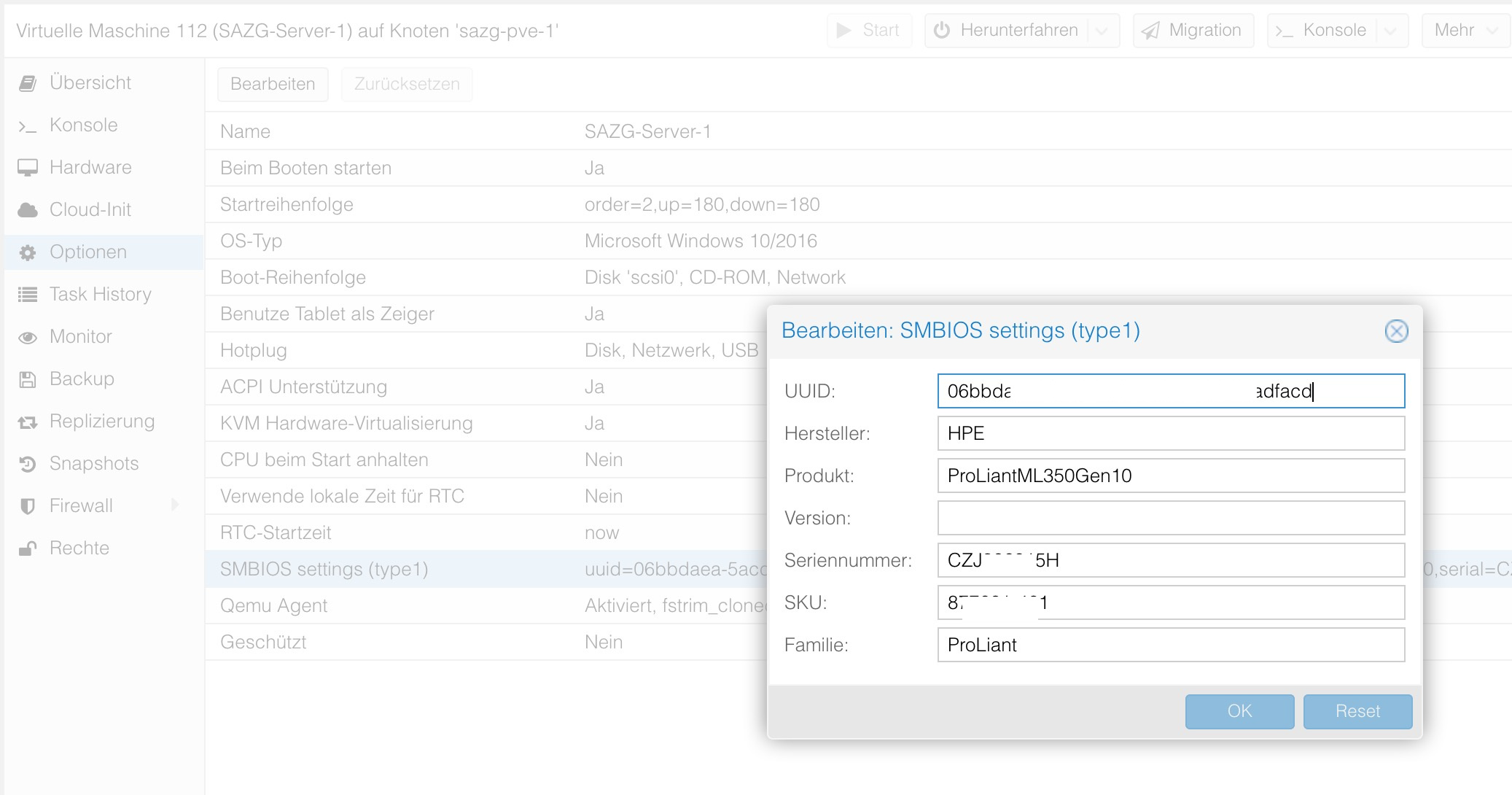
Task: Click the Migration button
Action: (1193, 30)
